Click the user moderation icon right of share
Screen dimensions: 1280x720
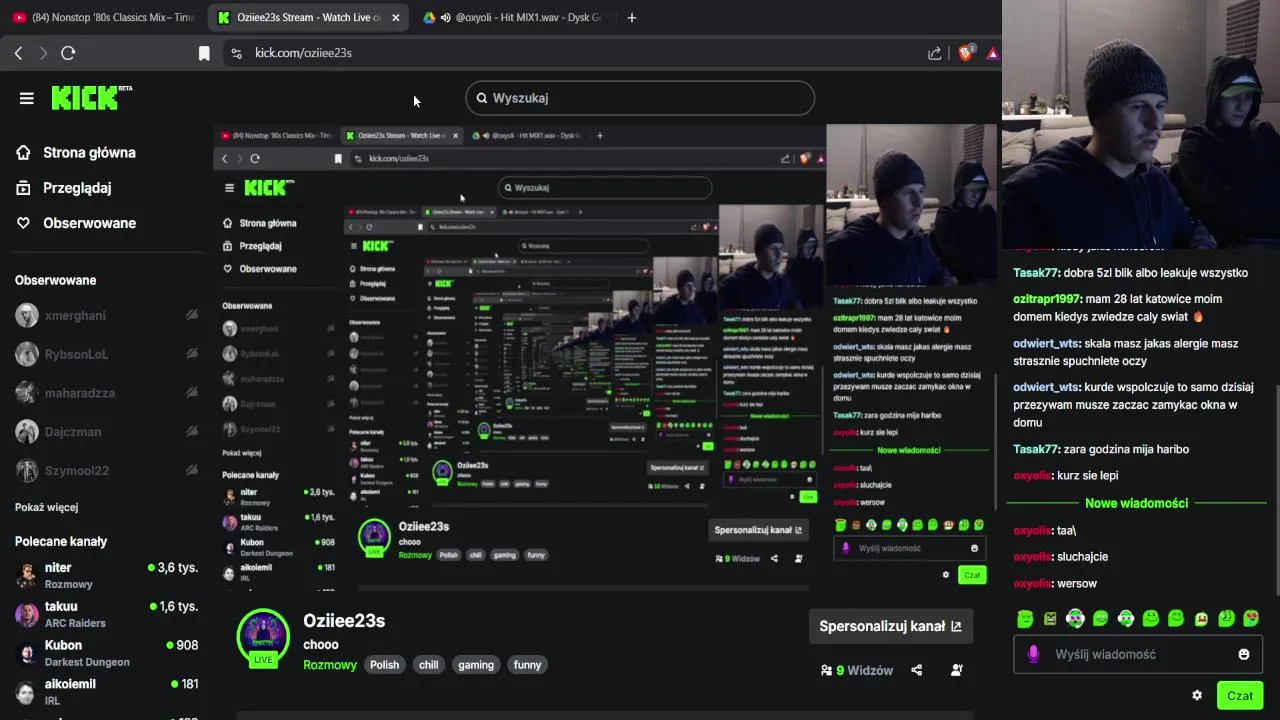(x=957, y=670)
